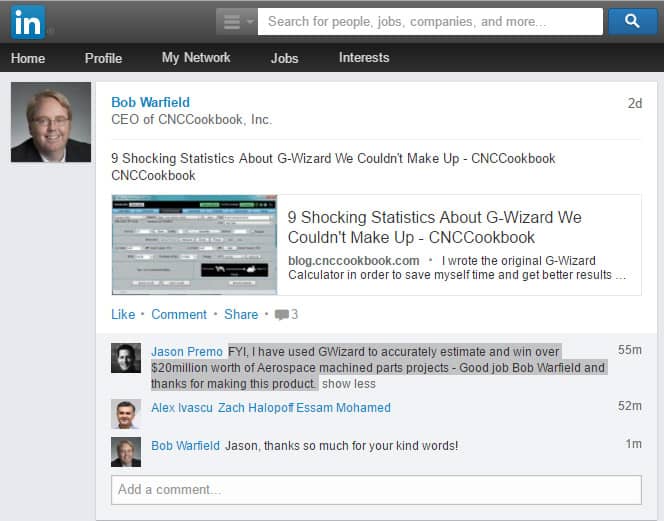
Task: Click the blue search magnifier button
Action: 632,21
